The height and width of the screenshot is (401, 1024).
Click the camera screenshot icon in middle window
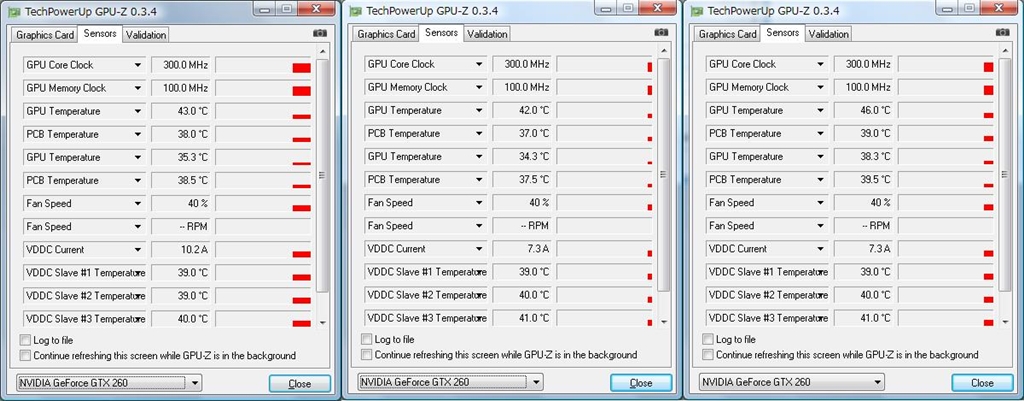point(661,33)
